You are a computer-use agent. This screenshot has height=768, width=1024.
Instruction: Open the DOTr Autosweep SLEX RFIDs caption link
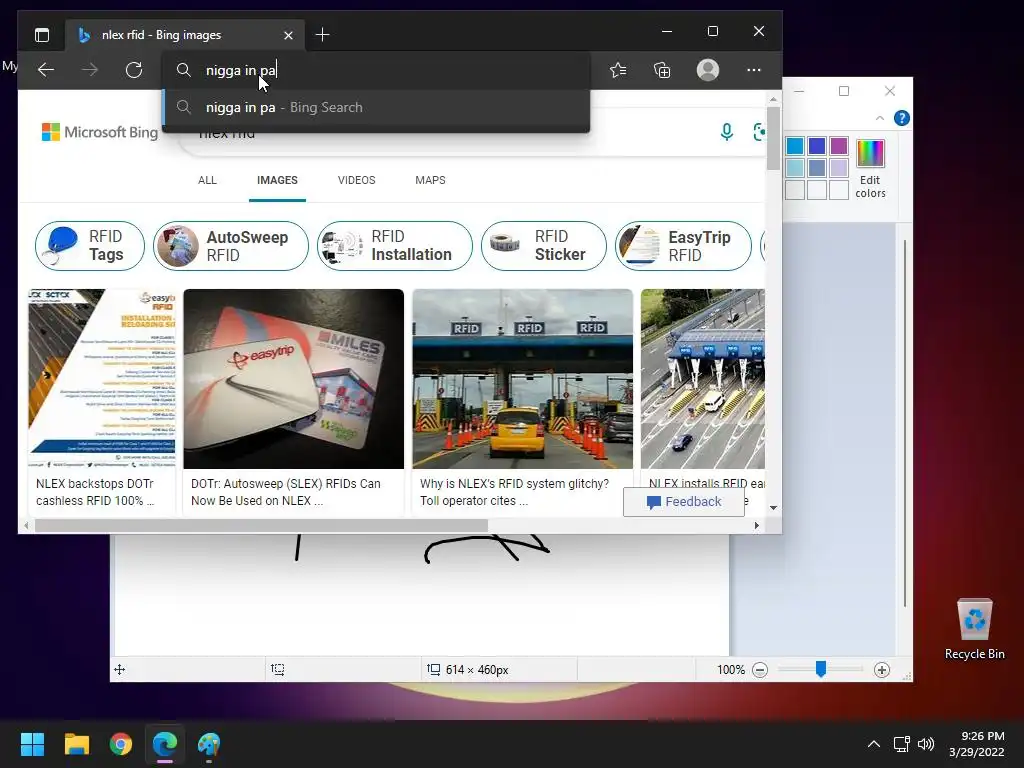(x=285, y=492)
